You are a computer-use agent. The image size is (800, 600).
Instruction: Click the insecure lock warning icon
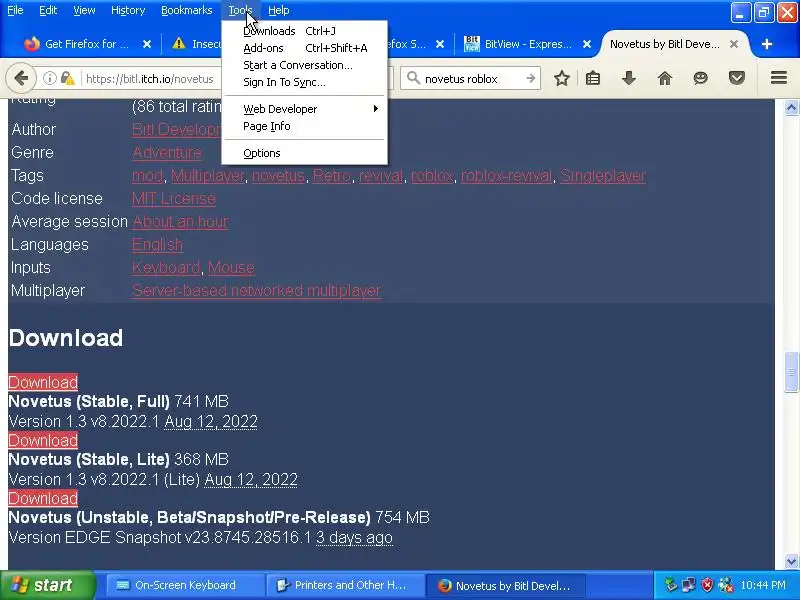point(68,79)
